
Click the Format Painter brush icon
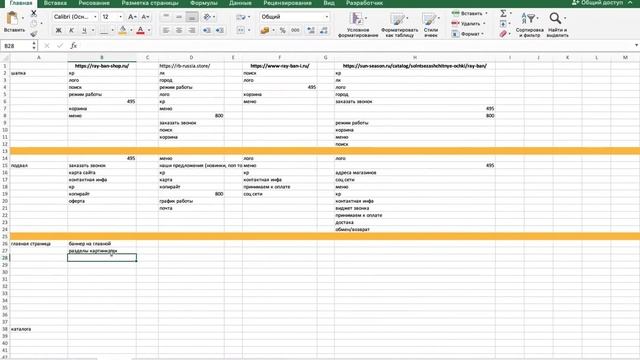click(34, 34)
